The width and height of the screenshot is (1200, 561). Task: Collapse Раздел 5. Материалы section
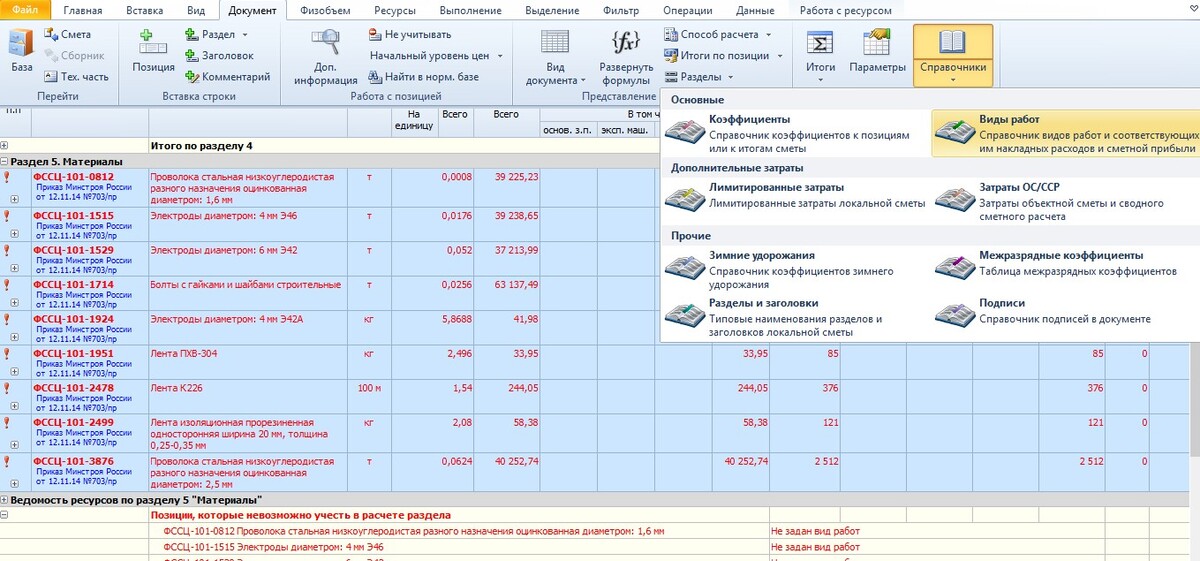pos(5,161)
